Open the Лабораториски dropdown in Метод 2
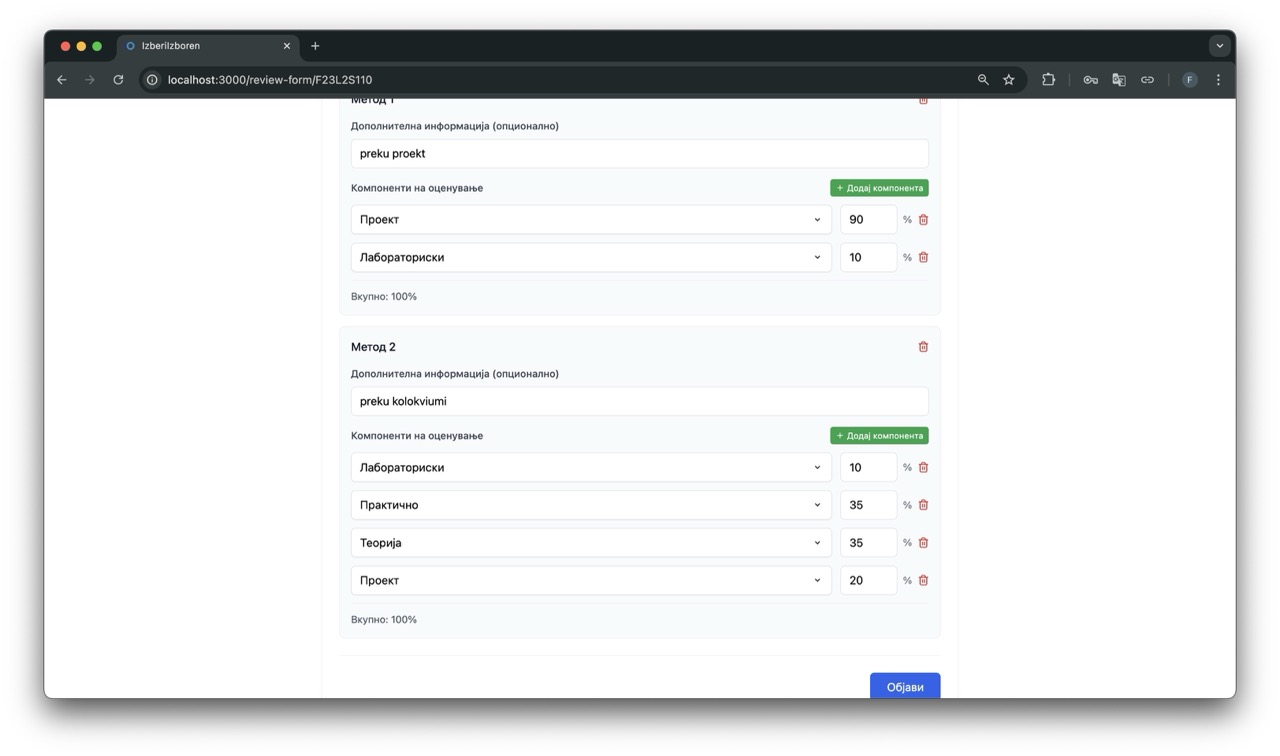 [590, 468]
